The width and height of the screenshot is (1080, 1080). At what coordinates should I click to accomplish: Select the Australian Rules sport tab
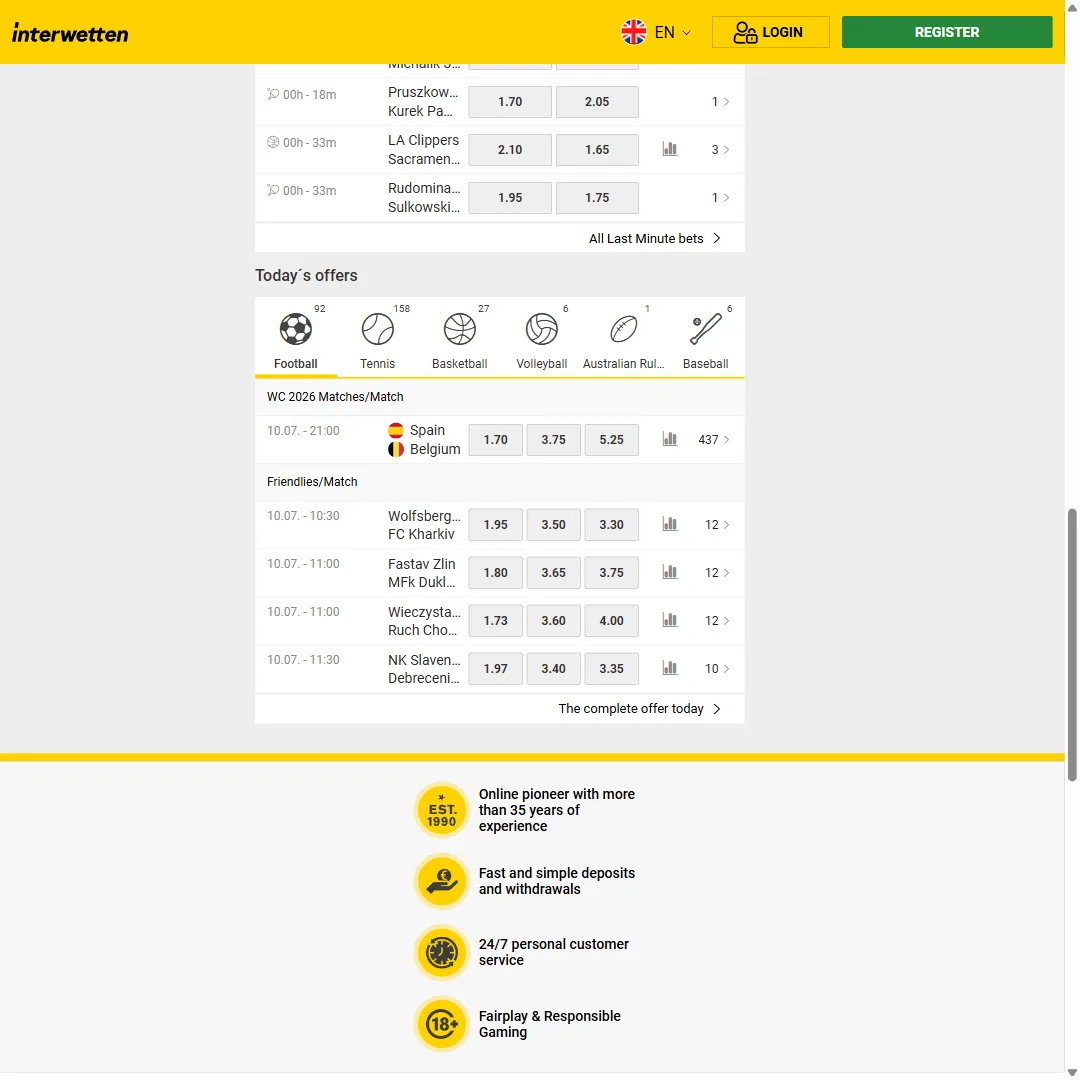tap(623, 338)
